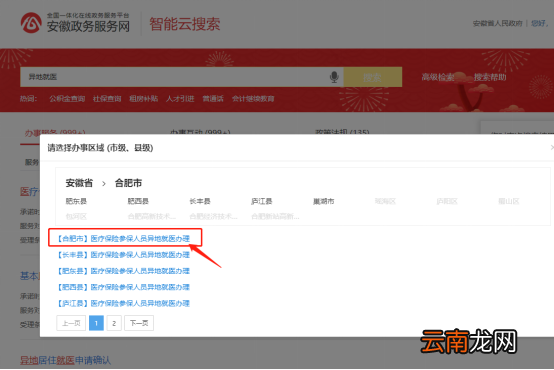
Task: Open 【肥西县】医疗保险参保人员异地就医办理 result
Action: pyautogui.click(x=124, y=287)
